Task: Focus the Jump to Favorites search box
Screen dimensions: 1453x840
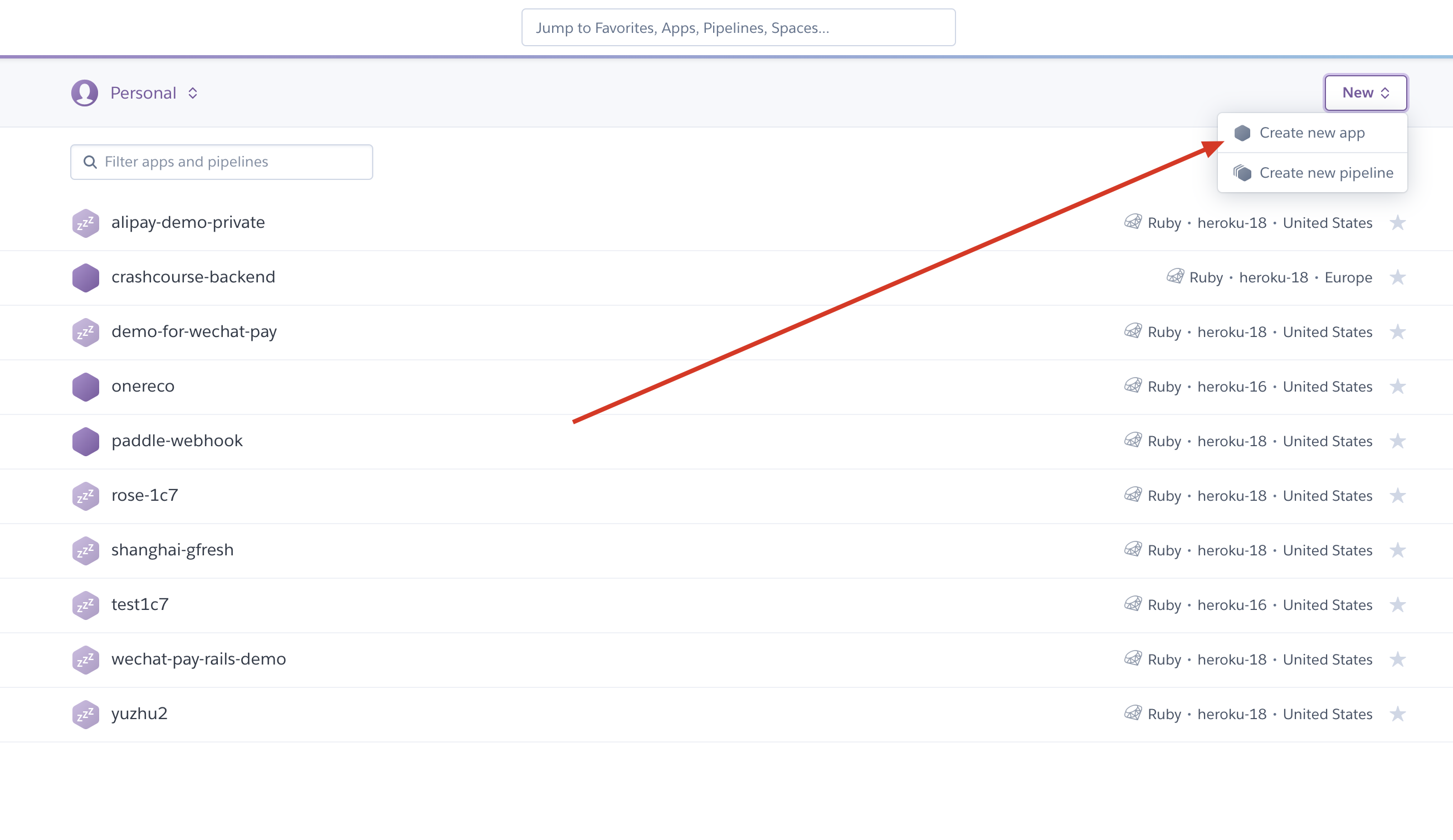Action: click(738, 28)
